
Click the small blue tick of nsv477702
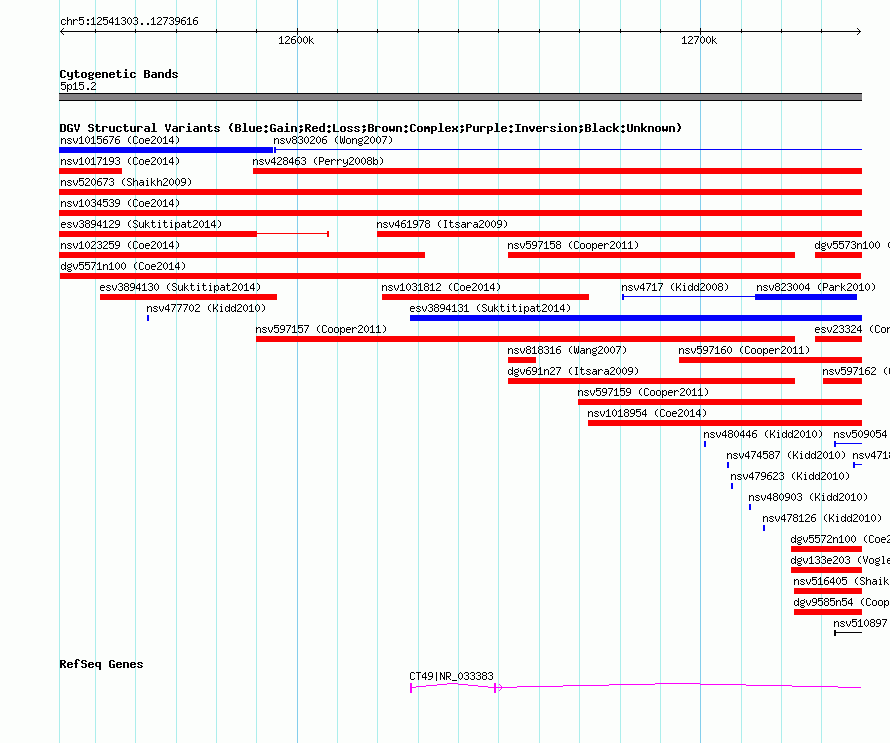[x=148, y=318]
